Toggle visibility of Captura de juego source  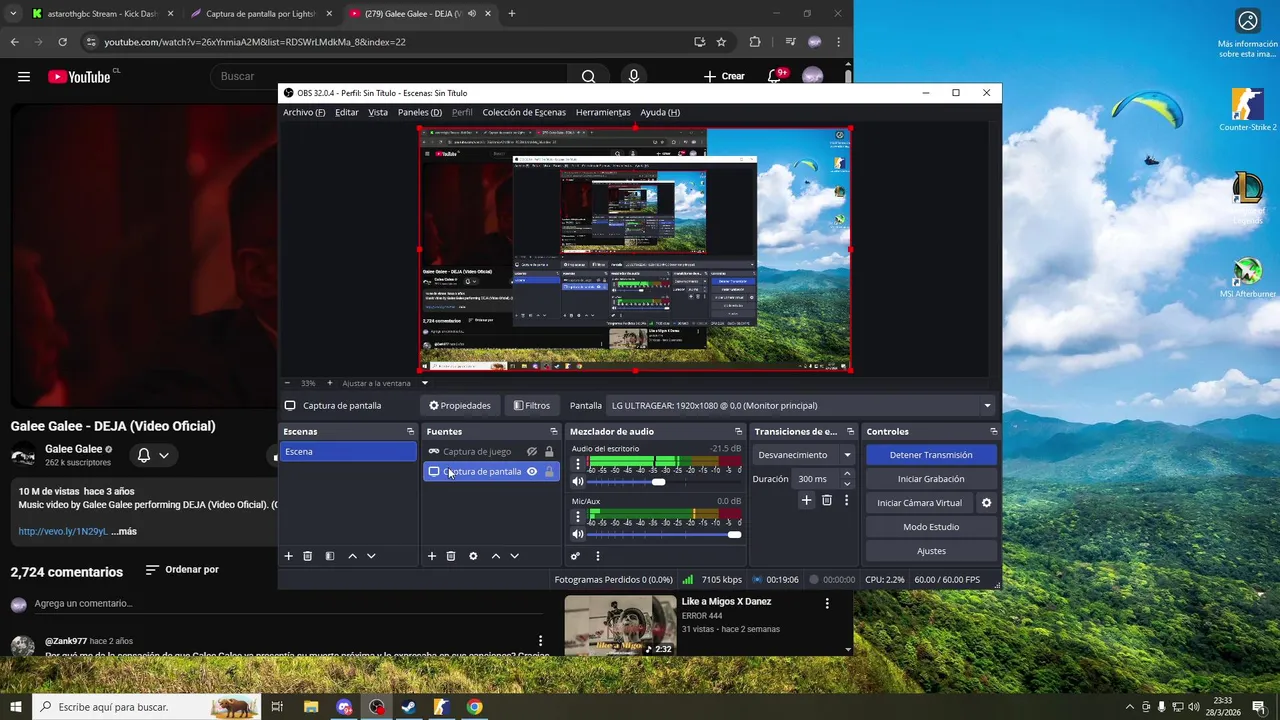pyautogui.click(x=532, y=452)
